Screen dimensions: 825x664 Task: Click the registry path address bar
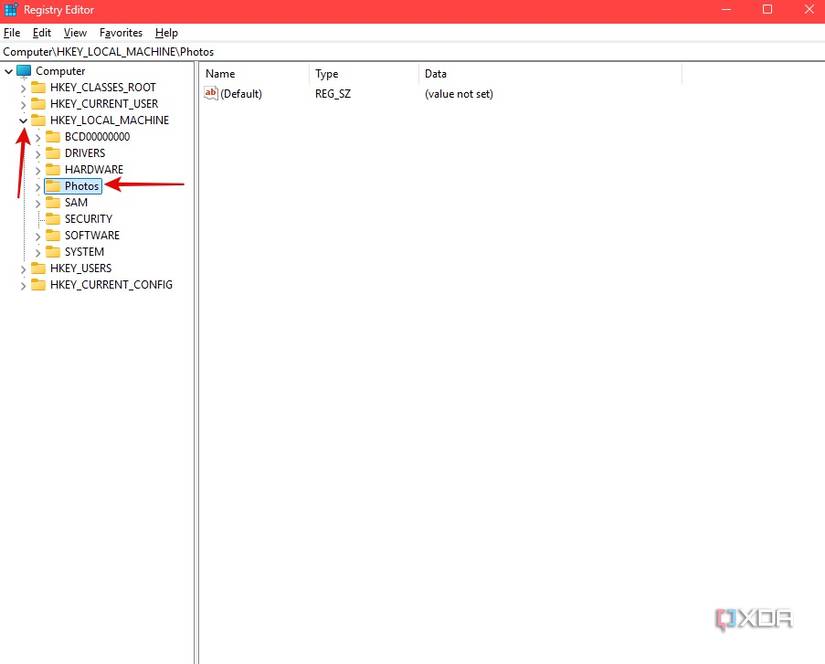[x=412, y=52]
